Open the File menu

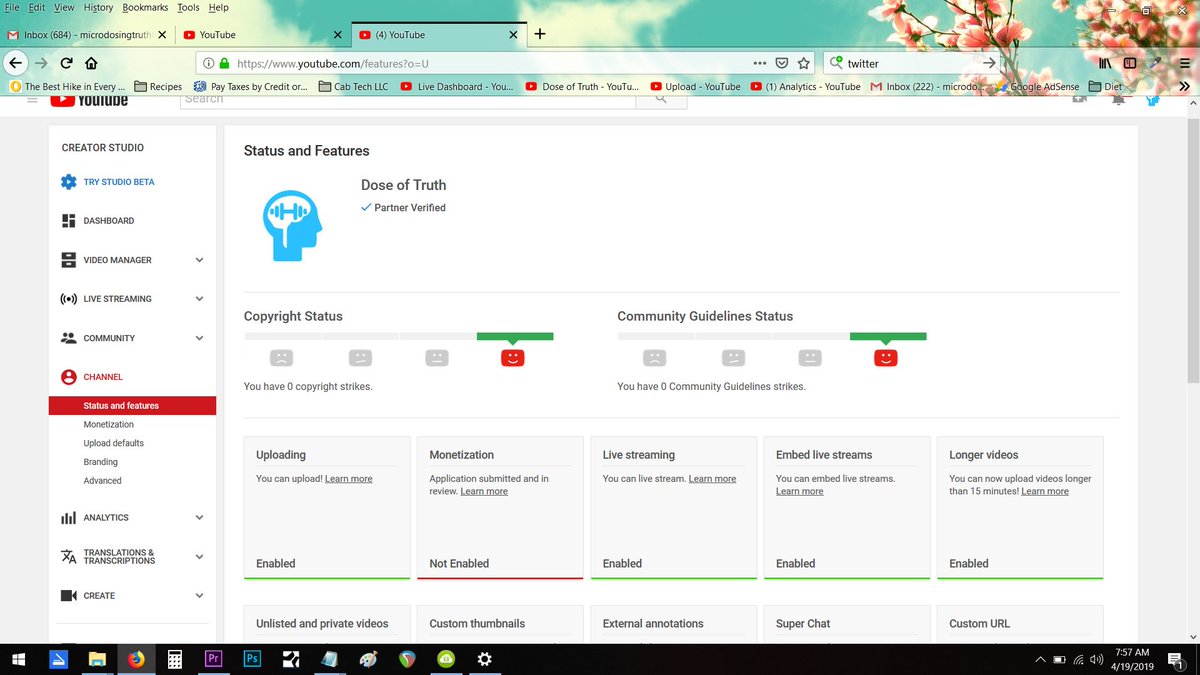12,7
